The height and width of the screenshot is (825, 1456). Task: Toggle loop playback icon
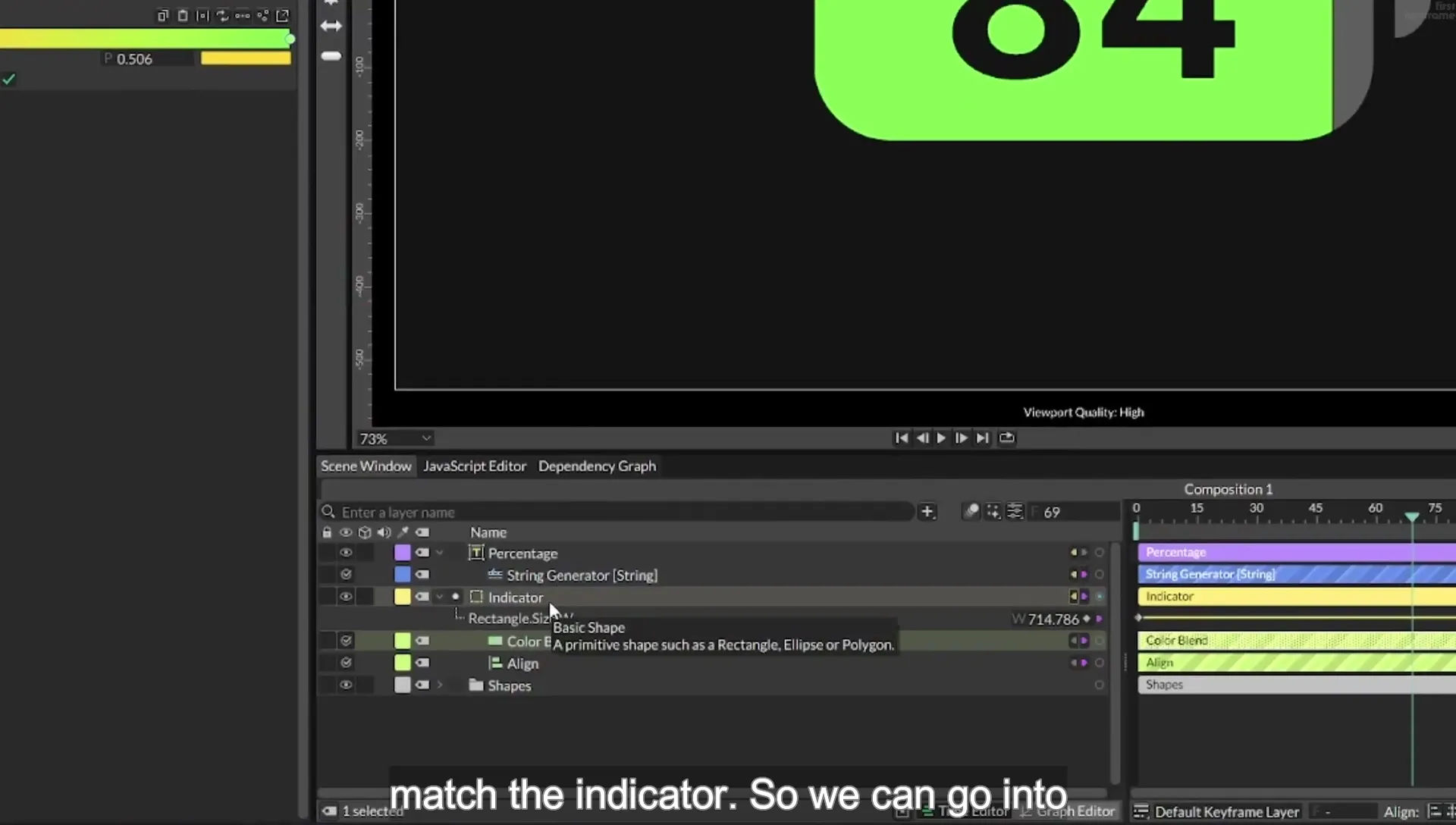pos(1006,438)
